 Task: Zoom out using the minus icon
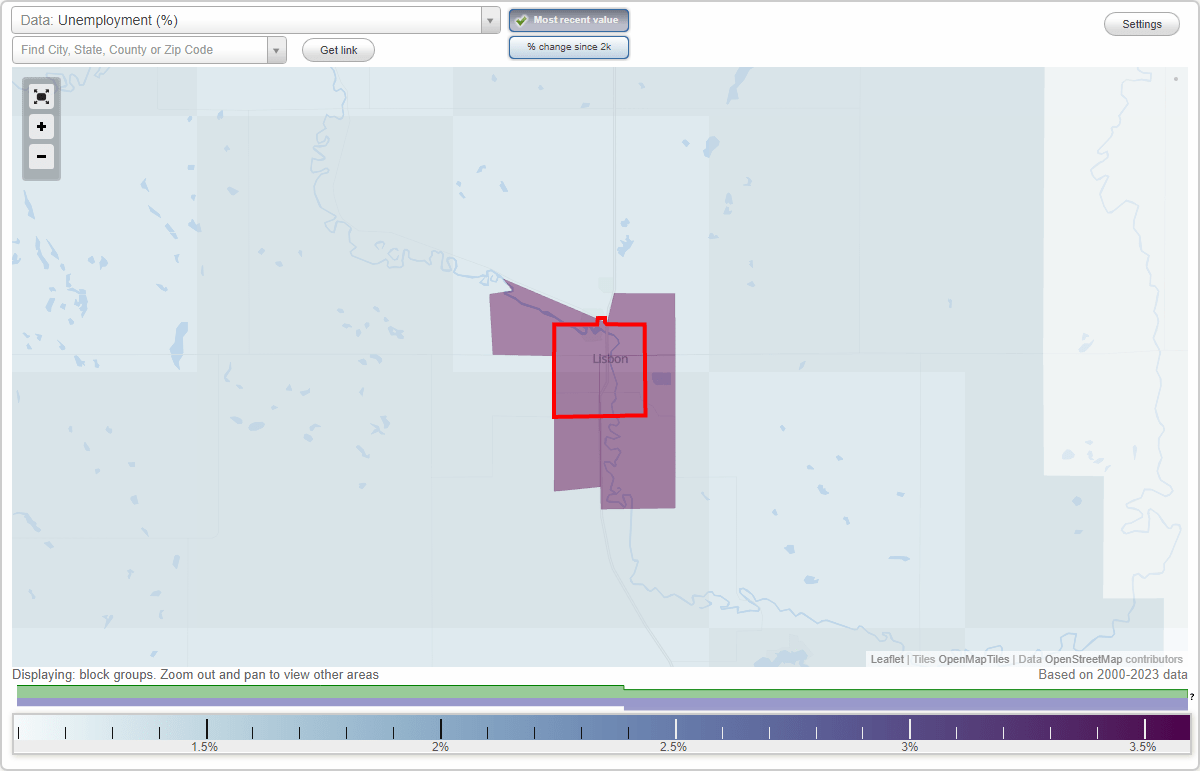coord(41,157)
